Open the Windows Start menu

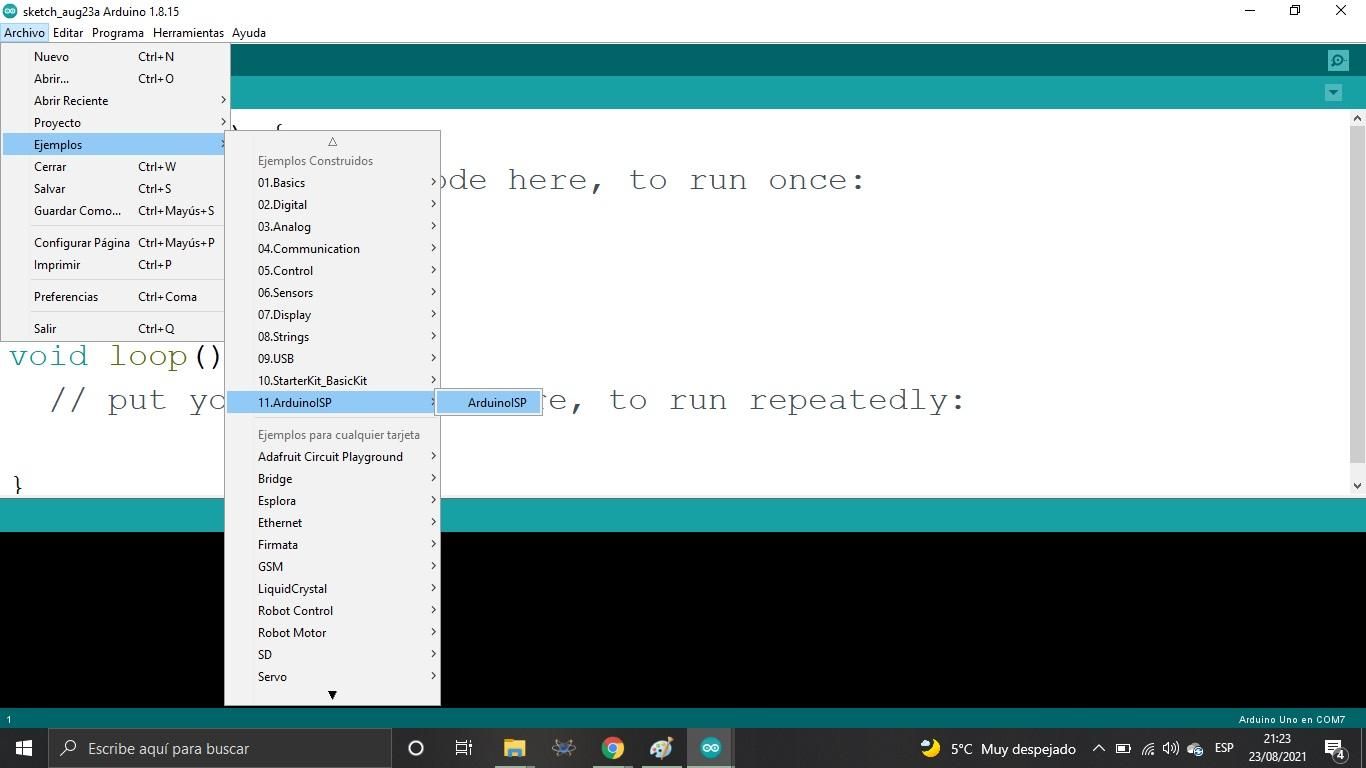tap(22, 747)
